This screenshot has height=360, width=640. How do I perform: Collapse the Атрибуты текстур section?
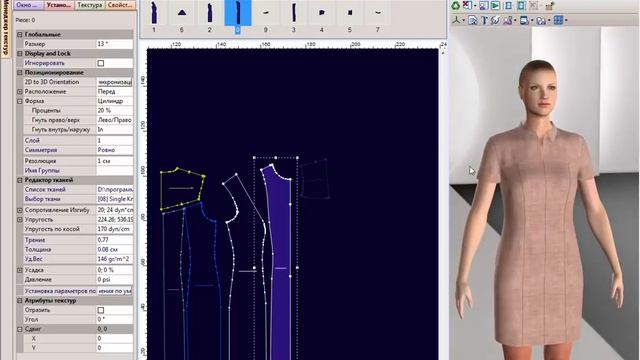[20, 301]
